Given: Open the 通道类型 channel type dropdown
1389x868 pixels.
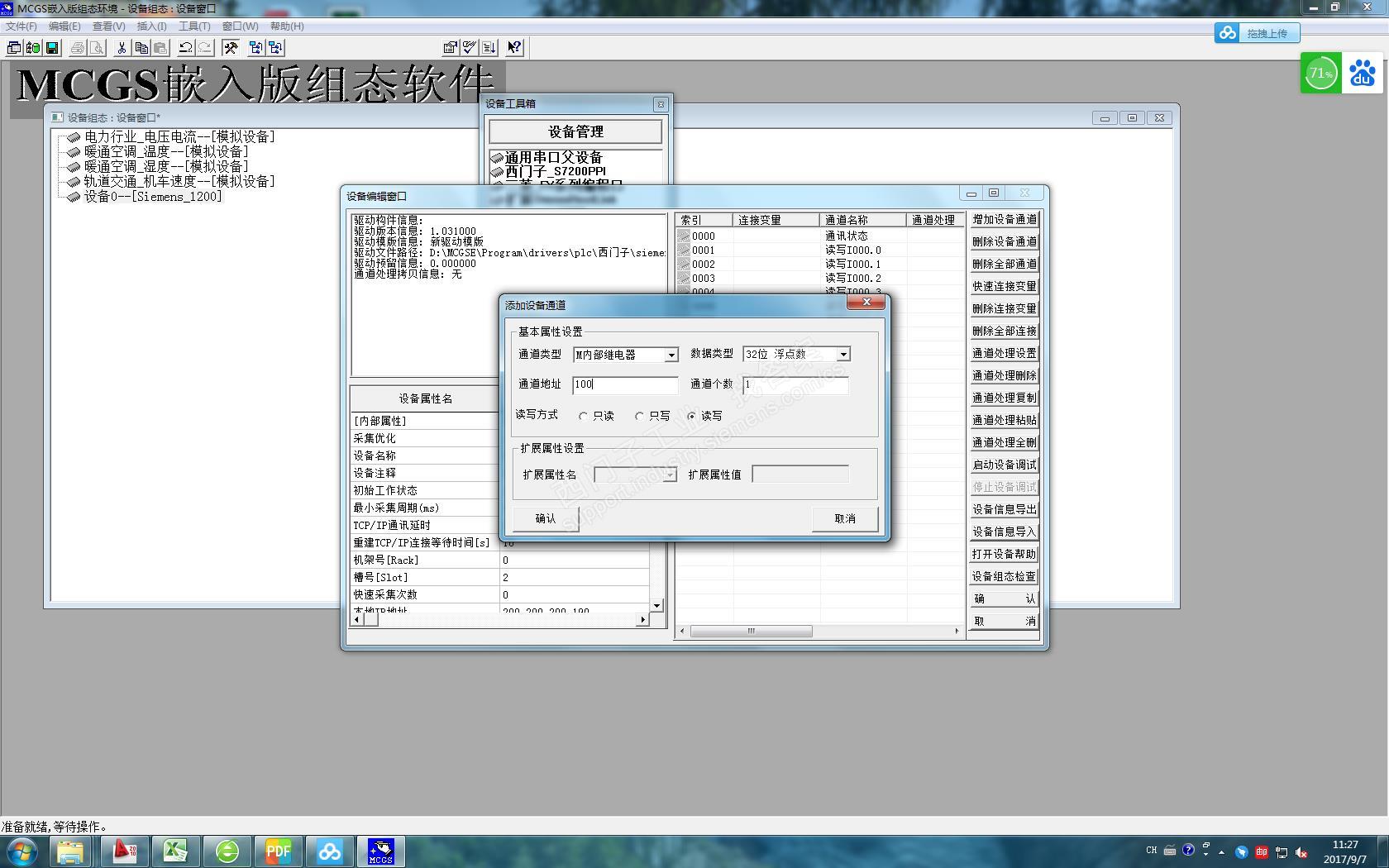Looking at the screenshot, I should (x=671, y=355).
